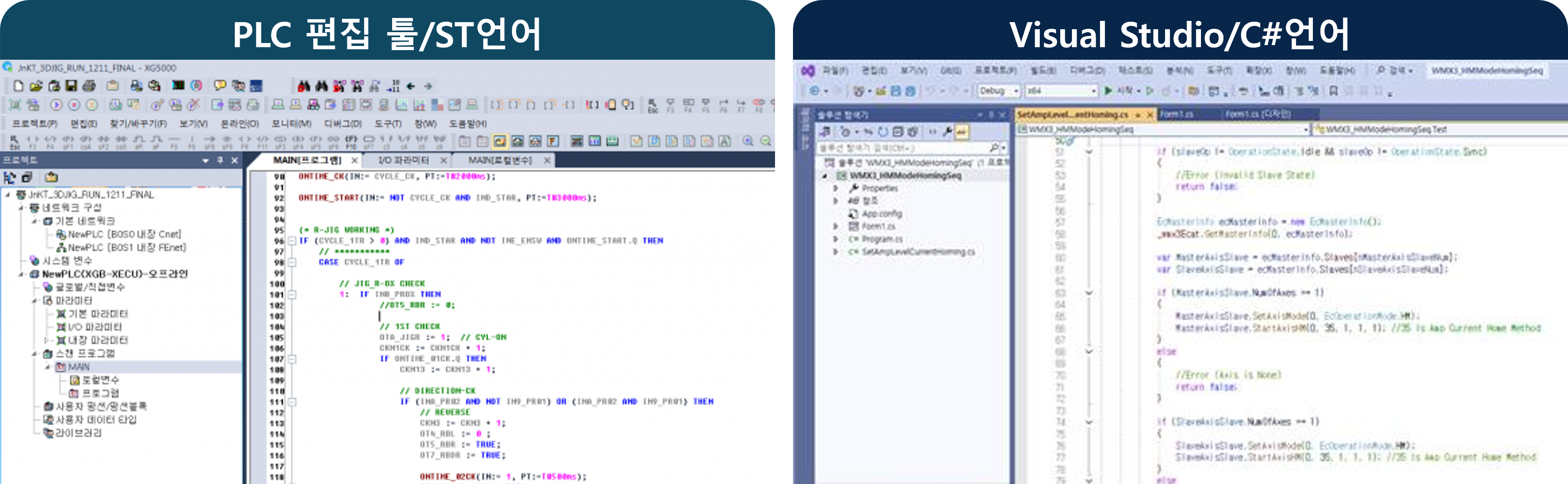
Task: Close the MAIN[프로그램] tab
Action: click(x=354, y=160)
